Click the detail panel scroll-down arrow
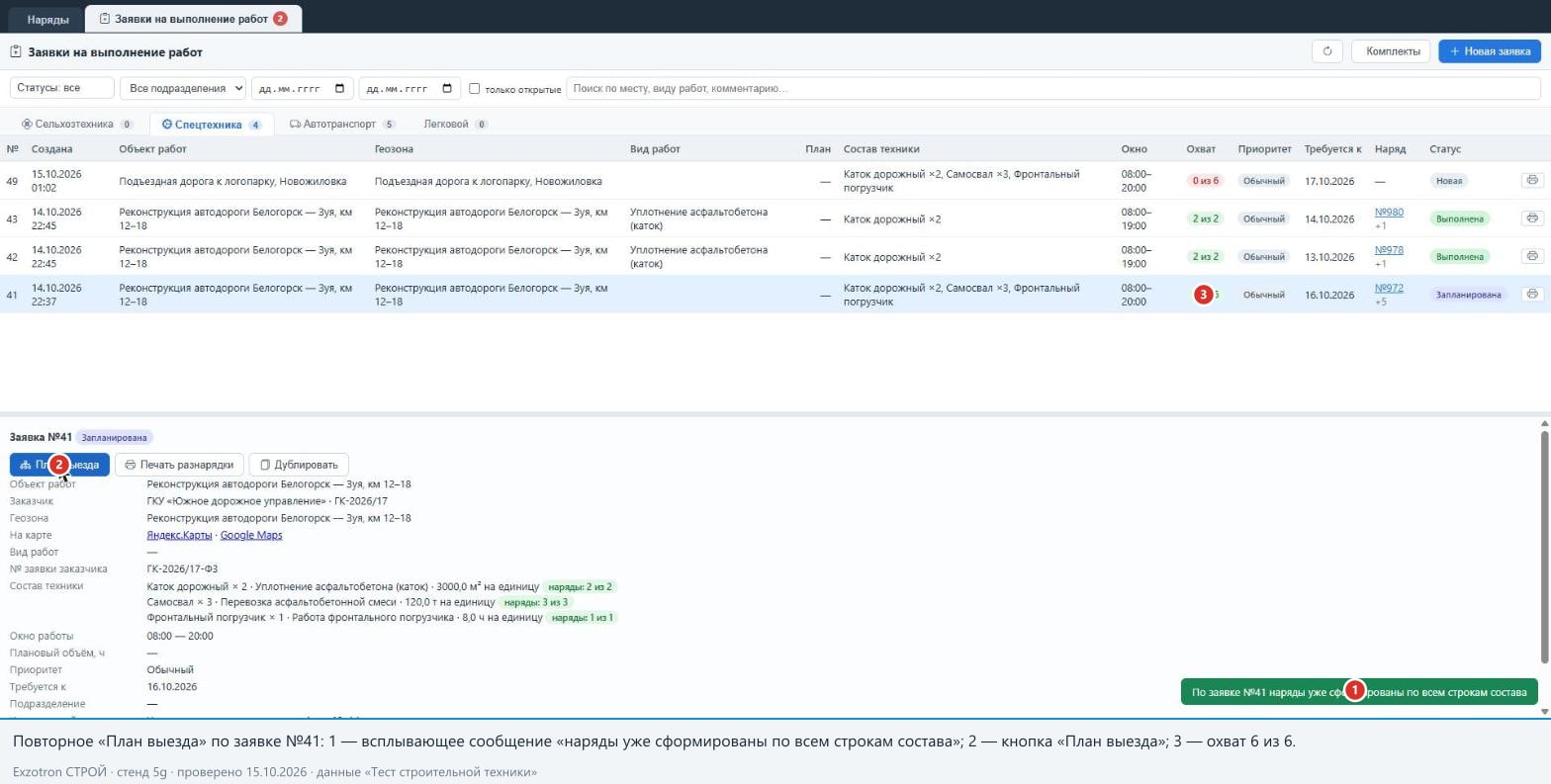Image resolution: width=1551 pixels, height=784 pixels. tap(1544, 712)
